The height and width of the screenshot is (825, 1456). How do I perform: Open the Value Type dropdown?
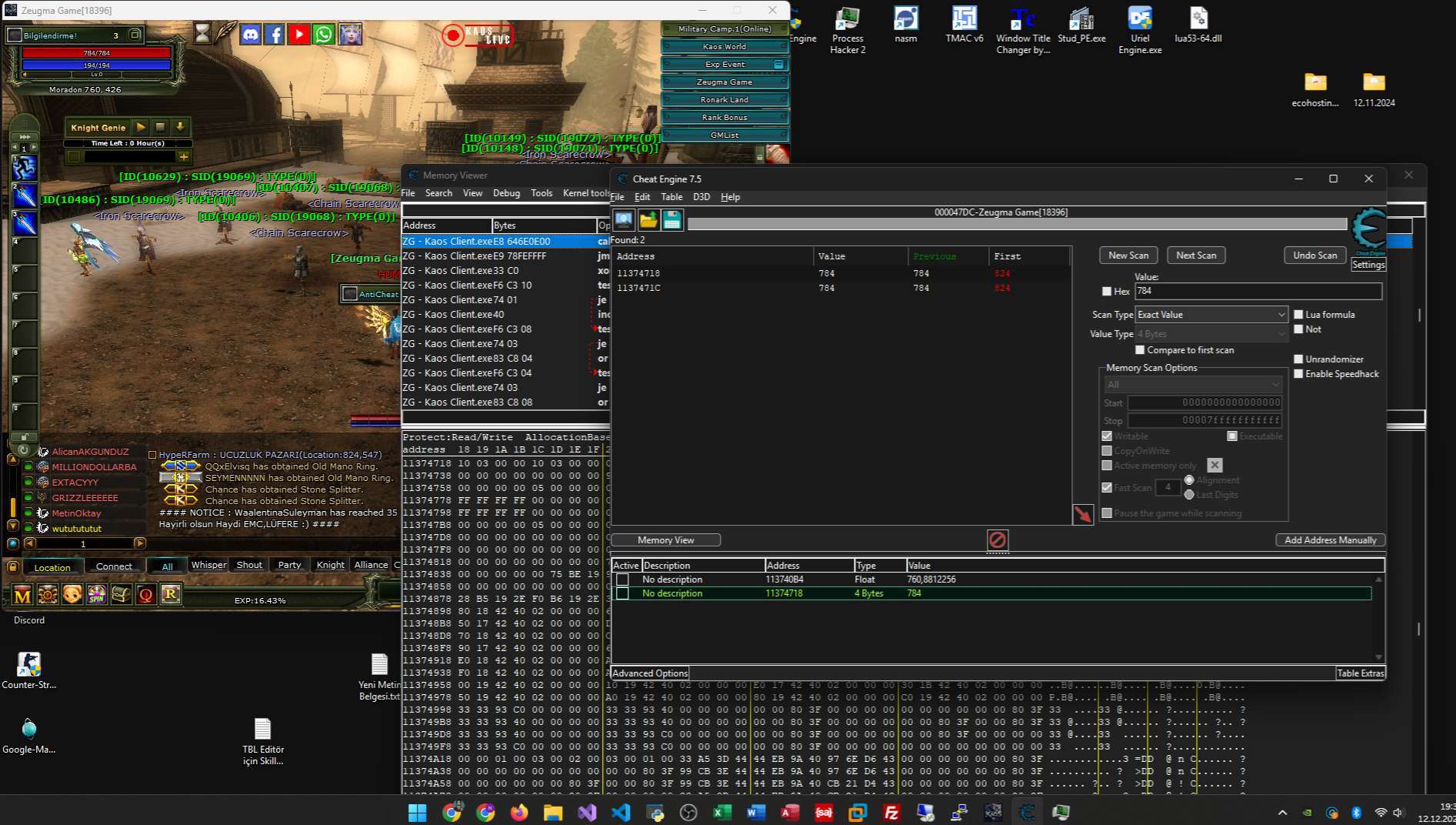1211,334
